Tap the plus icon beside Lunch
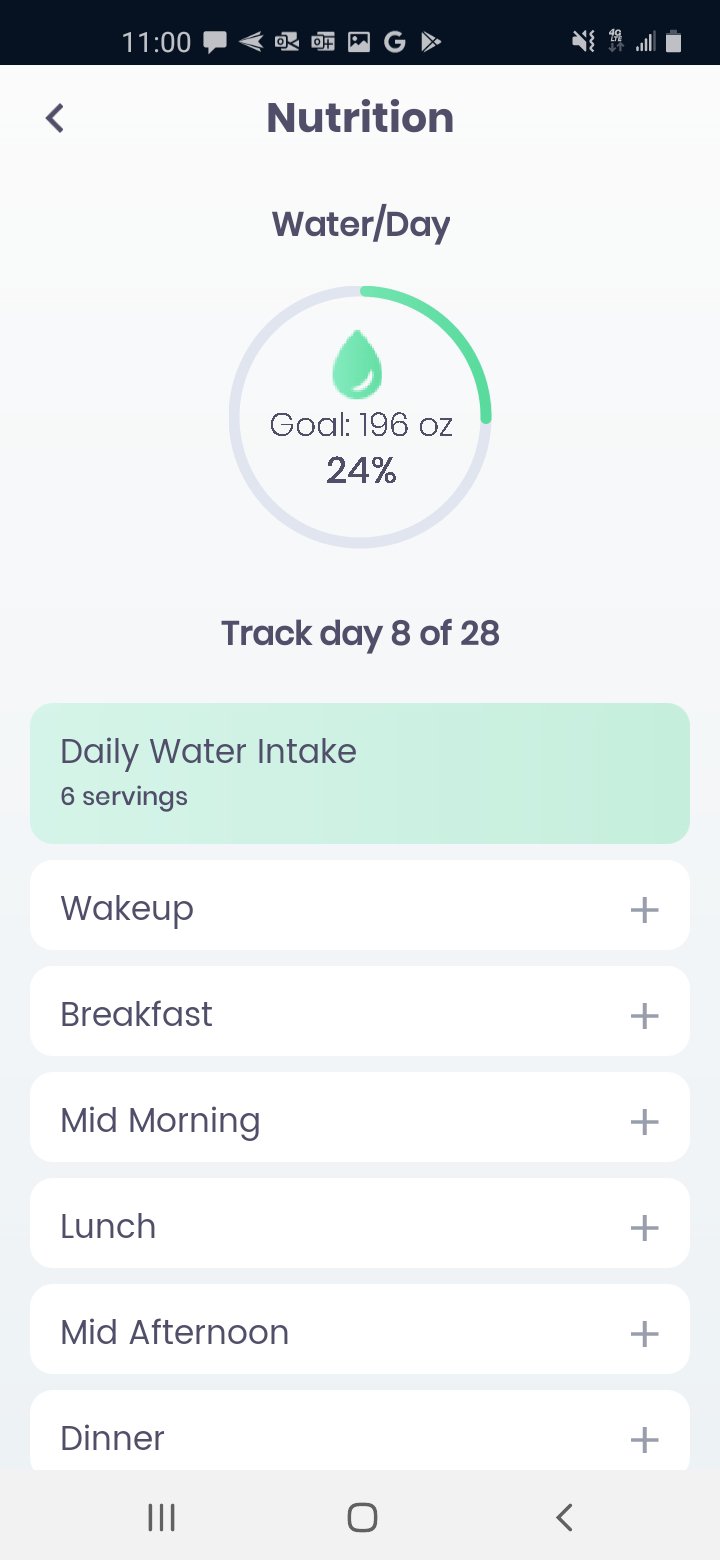 644,1228
